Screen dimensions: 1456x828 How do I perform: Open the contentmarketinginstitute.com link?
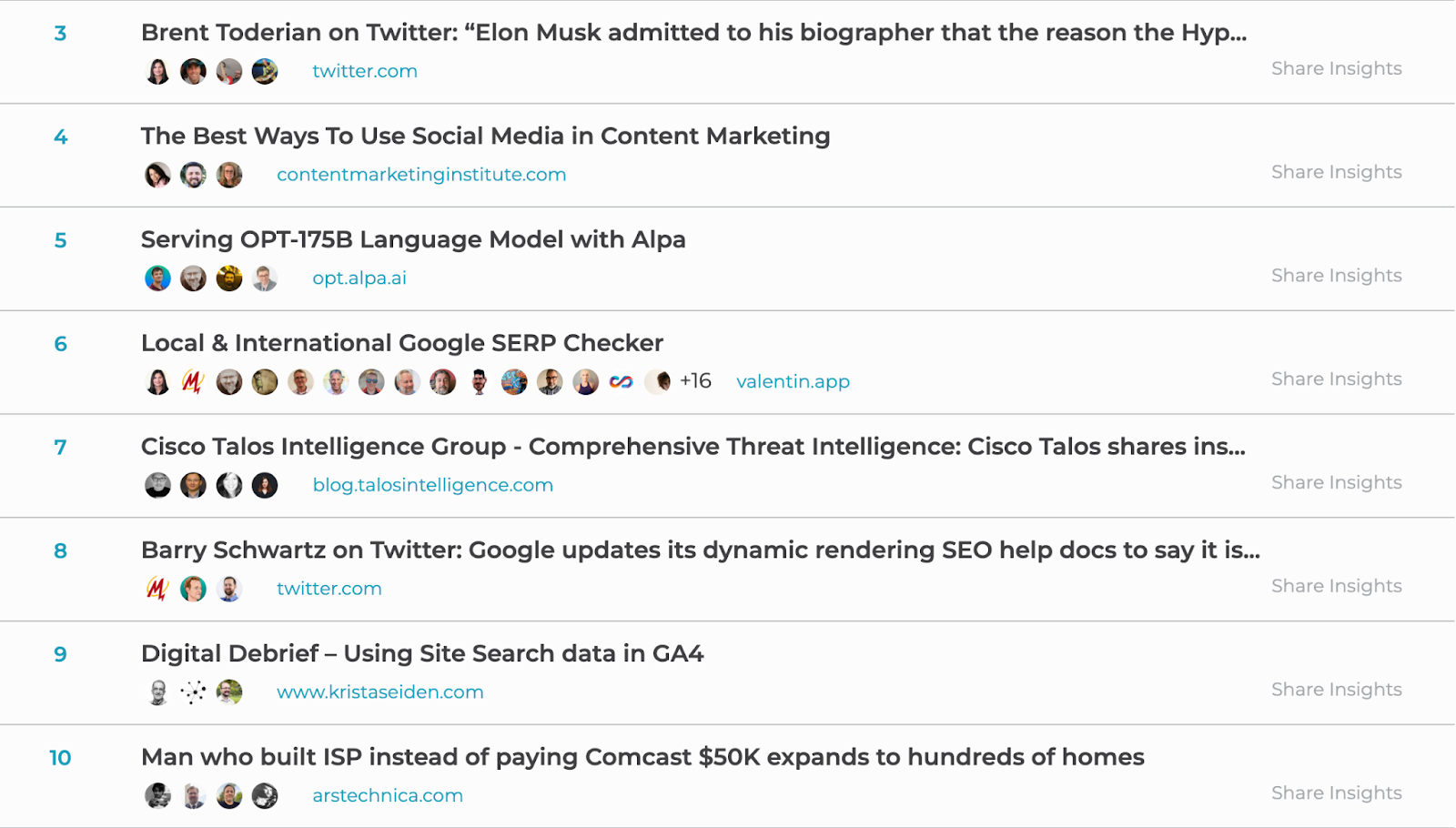pos(421,175)
